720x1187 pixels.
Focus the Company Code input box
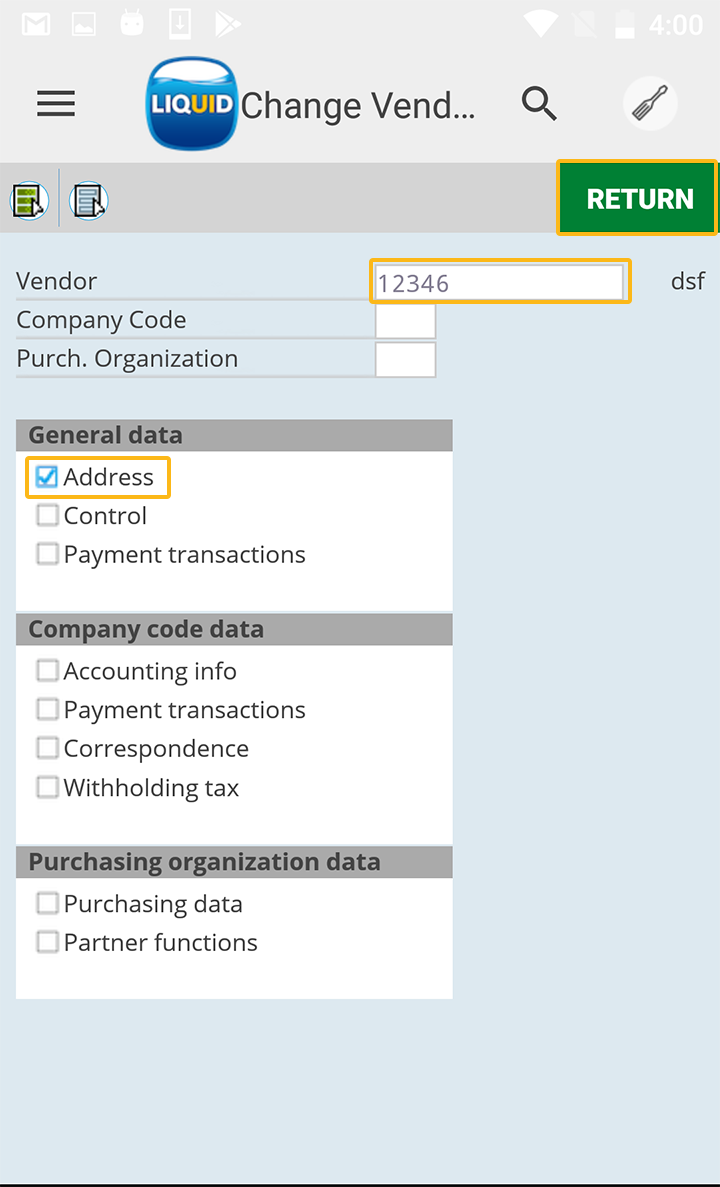coord(405,321)
